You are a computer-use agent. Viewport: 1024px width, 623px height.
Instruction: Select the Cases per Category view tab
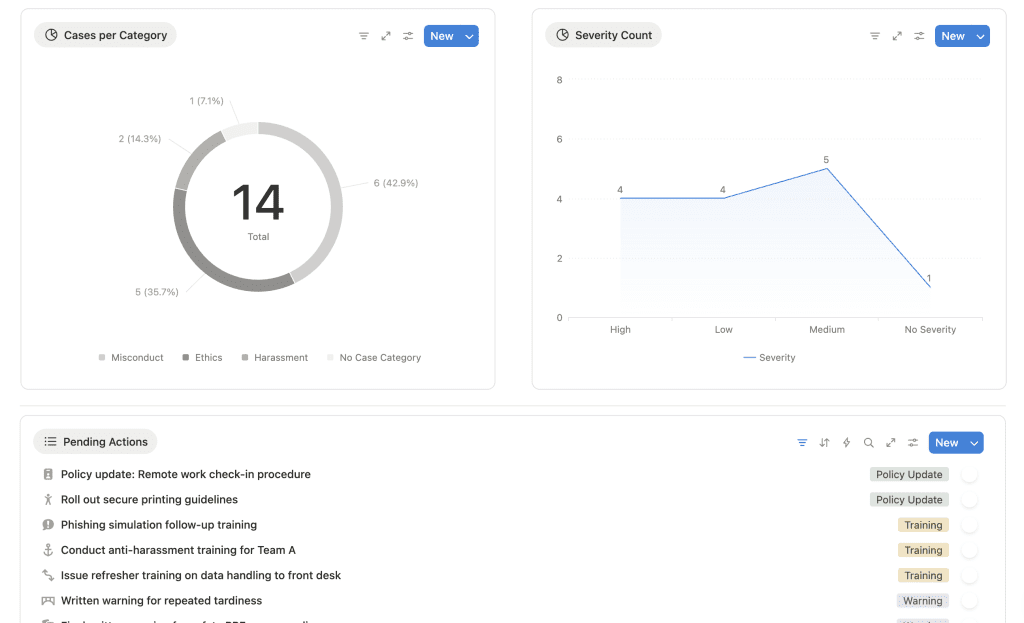pyautogui.click(x=105, y=35)
